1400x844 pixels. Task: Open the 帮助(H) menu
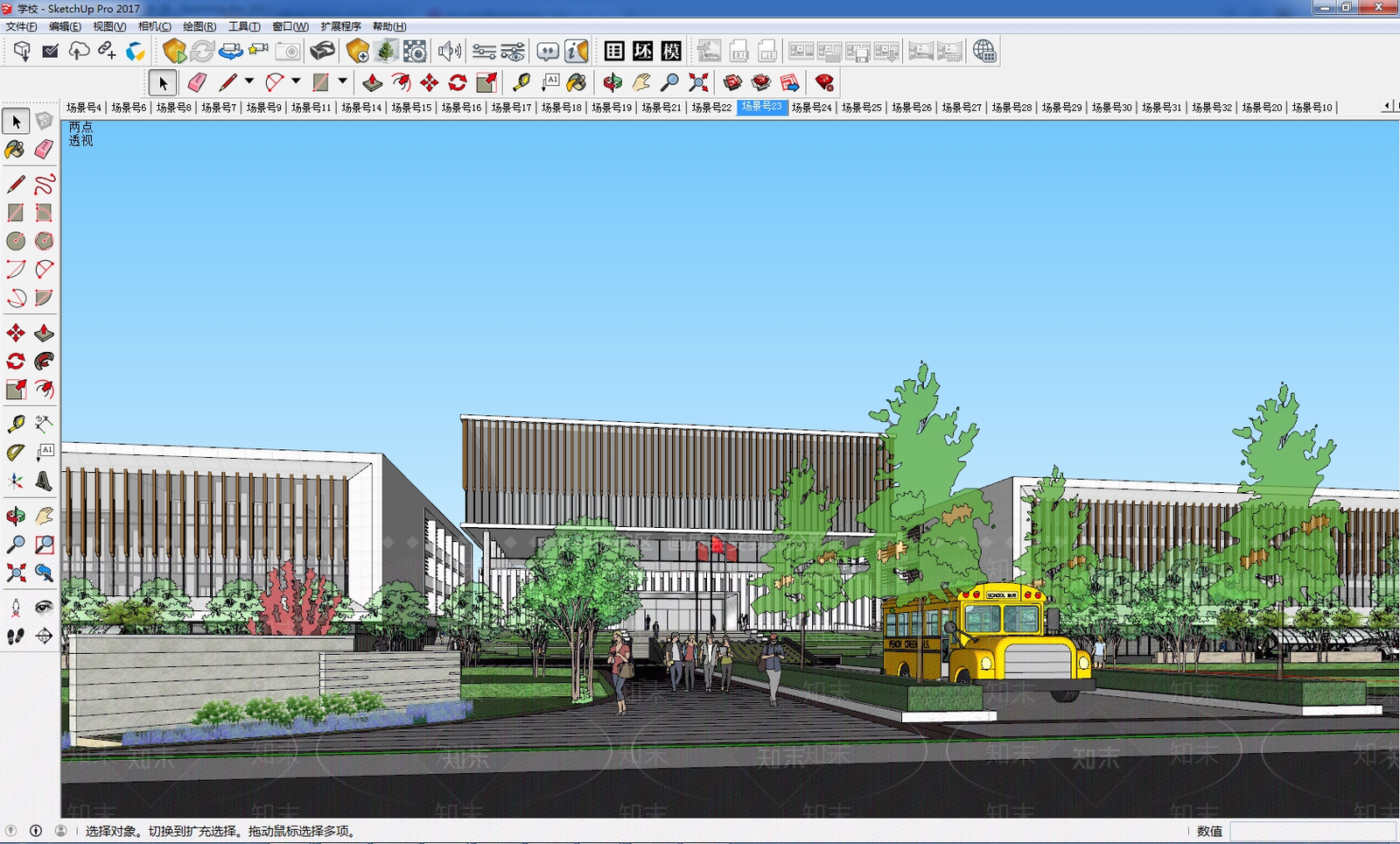click(389, 26)
